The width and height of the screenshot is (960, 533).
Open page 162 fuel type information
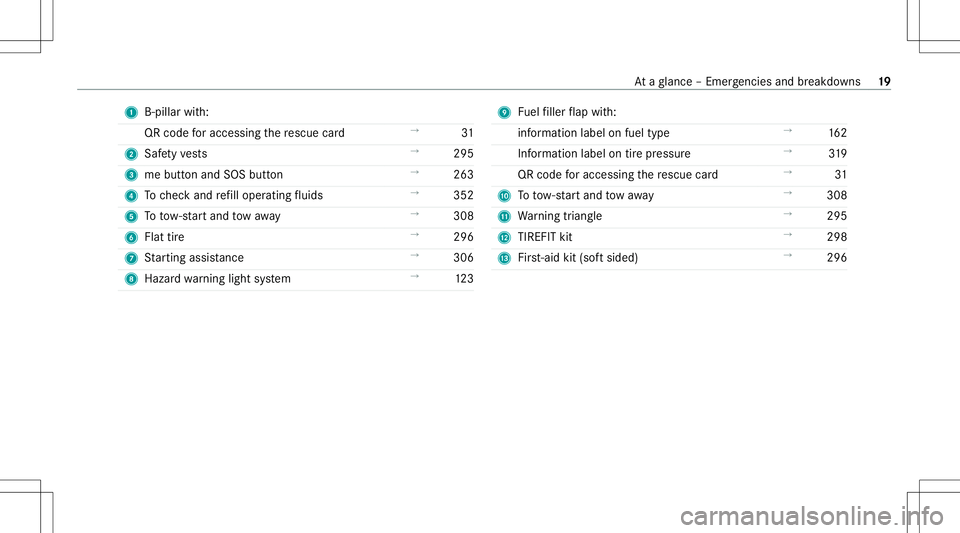(x=838, y=133)
